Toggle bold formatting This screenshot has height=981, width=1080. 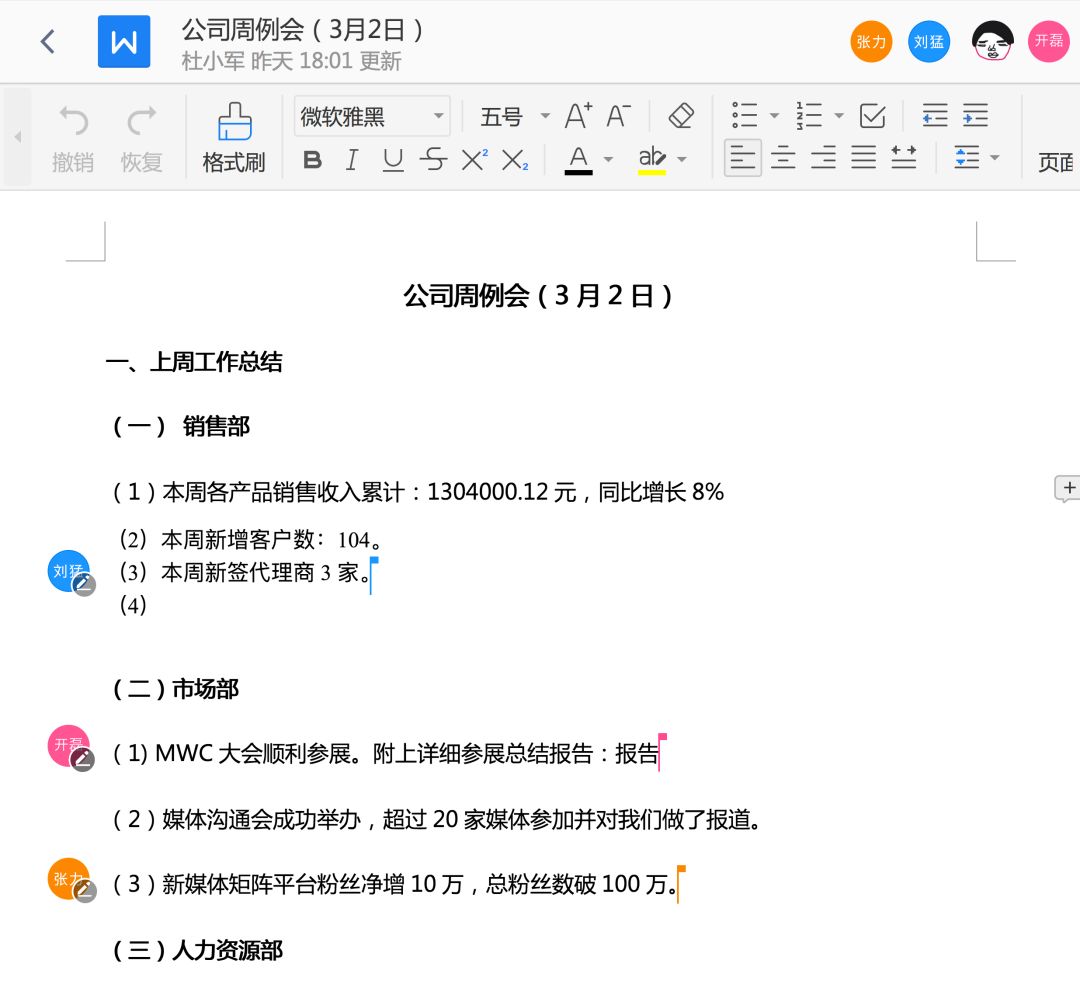[312, 160]
